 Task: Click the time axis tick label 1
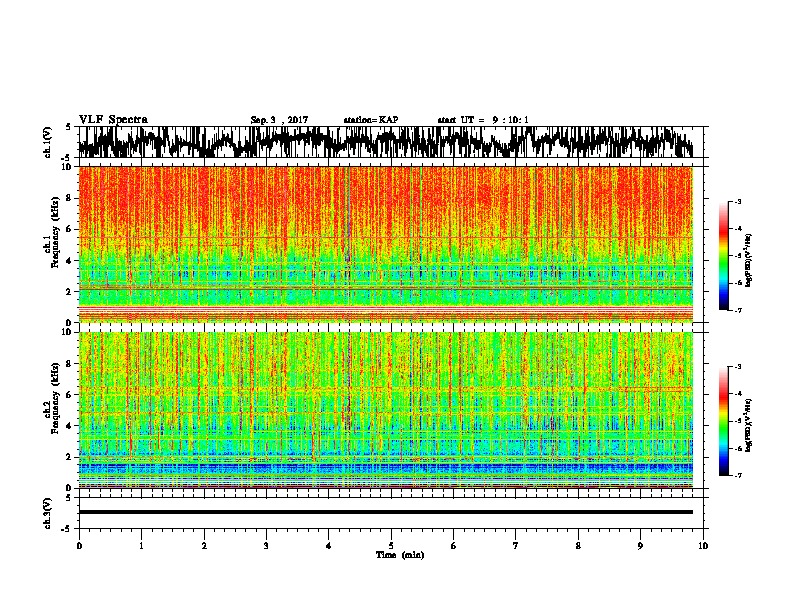(141, 546)
